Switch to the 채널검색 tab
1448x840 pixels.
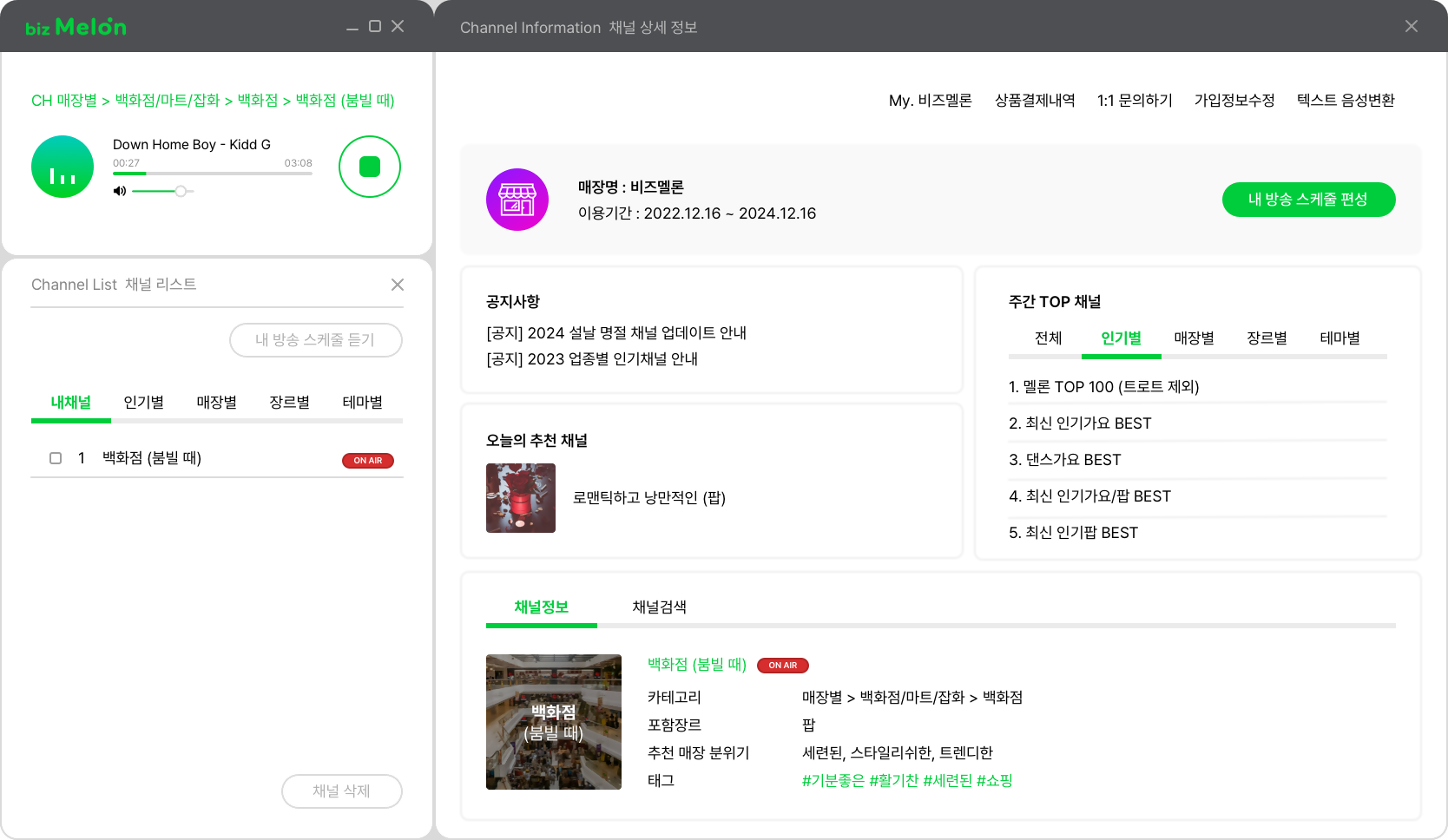coord(660,607)
